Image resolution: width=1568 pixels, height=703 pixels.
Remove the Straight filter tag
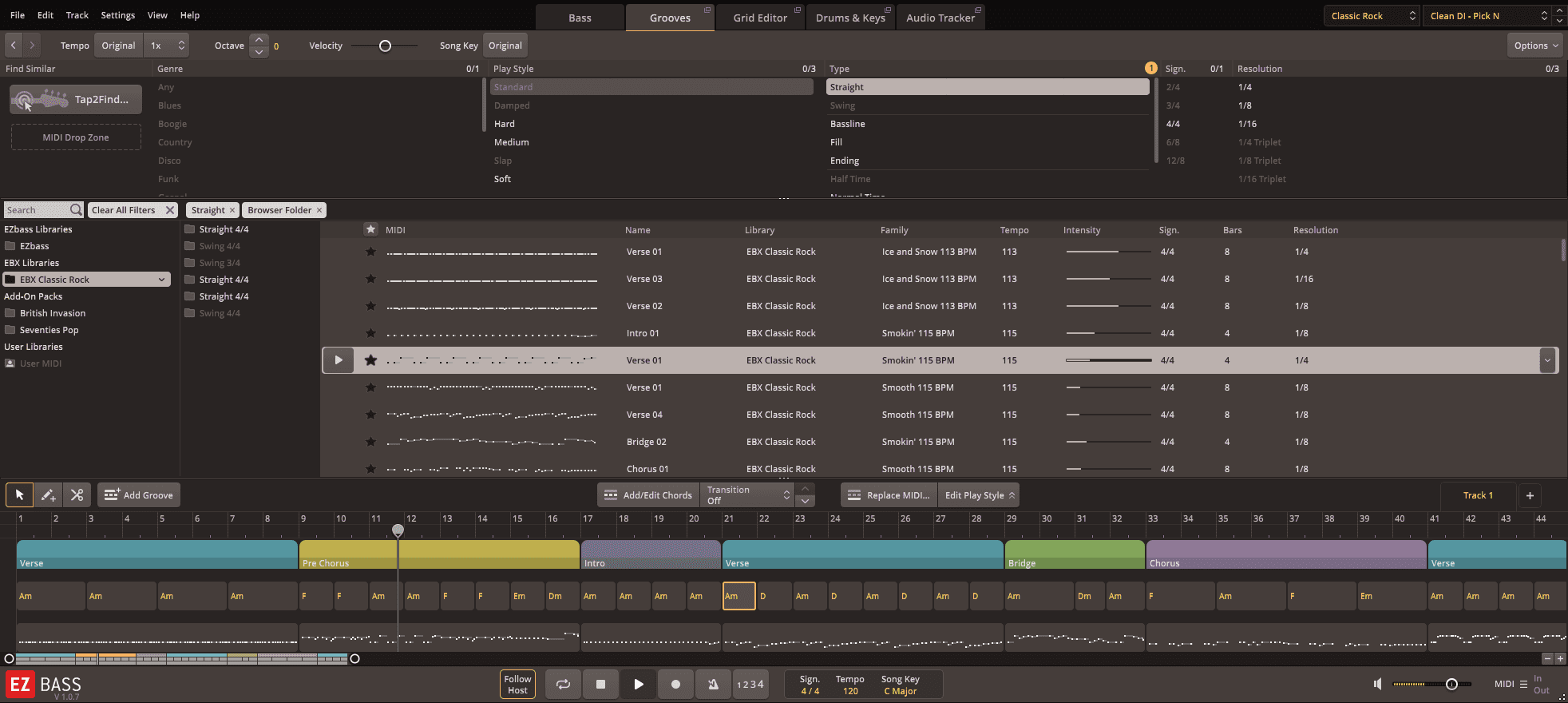(x=232, y=210)
